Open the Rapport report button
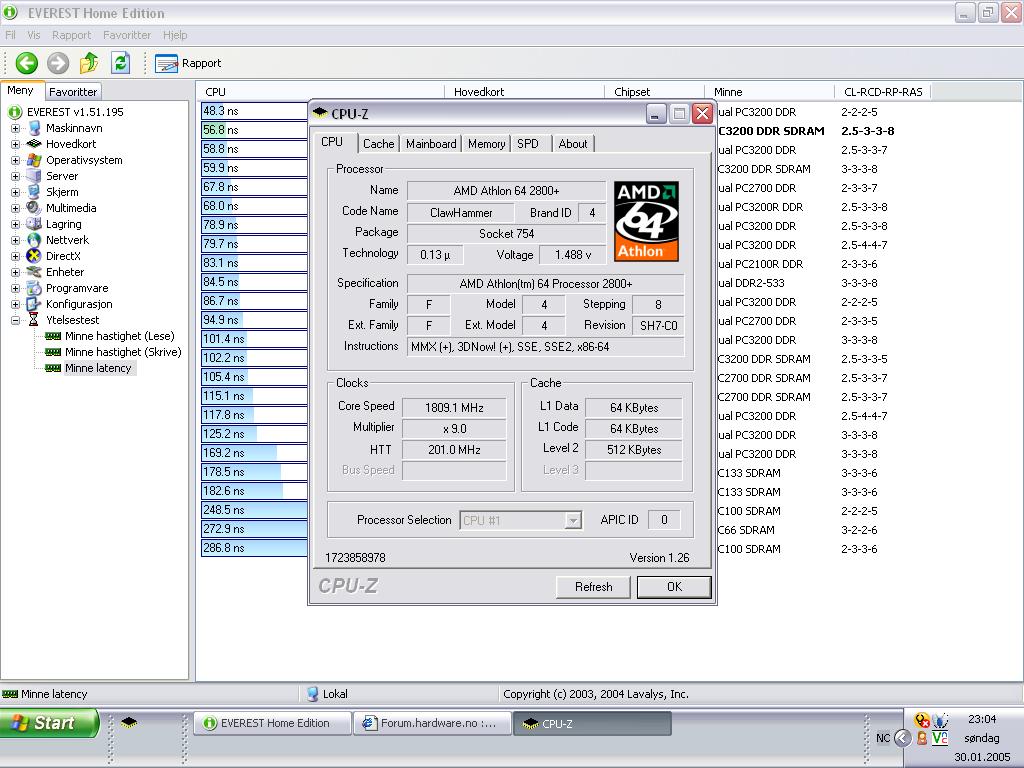 [x=188, y=63]
